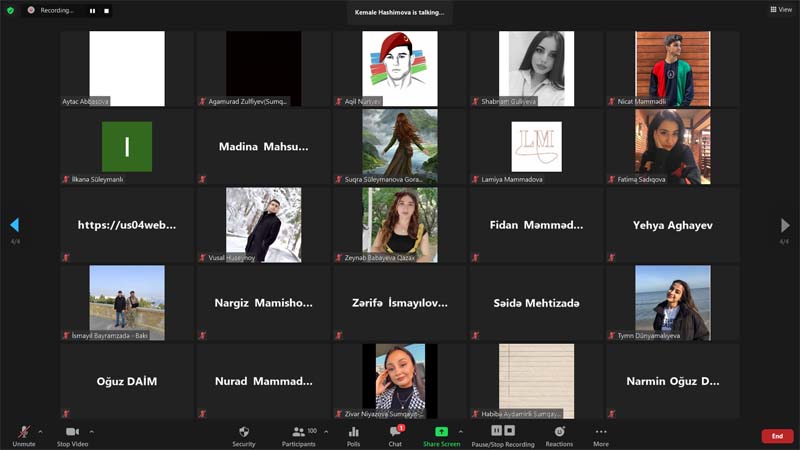This screenshot has height=450, width=800.
Task: Toggle Stop Video camera button
Action: coord(72,435)
